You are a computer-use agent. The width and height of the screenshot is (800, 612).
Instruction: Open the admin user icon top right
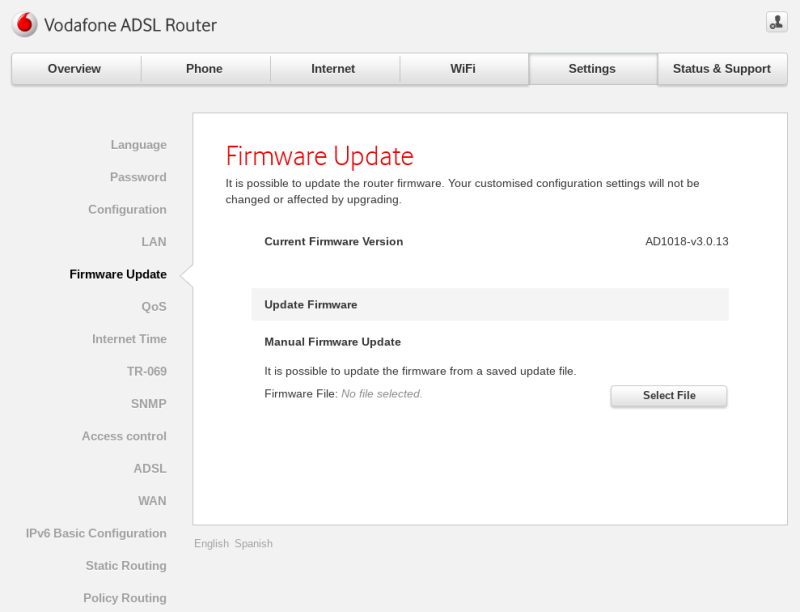click(777, 21)
